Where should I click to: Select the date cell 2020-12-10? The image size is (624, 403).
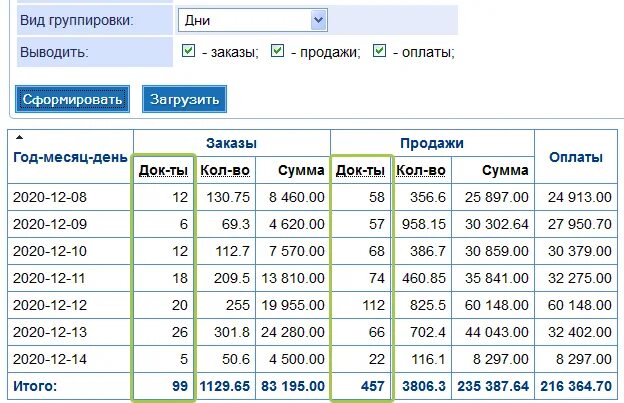(50, 251)
